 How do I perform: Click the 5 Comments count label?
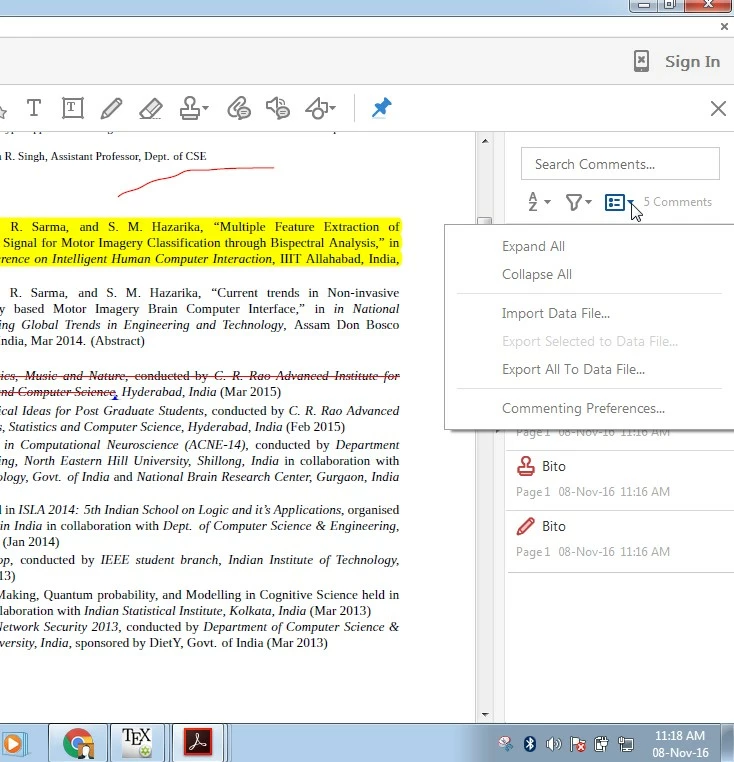click(x=678, y=202)
